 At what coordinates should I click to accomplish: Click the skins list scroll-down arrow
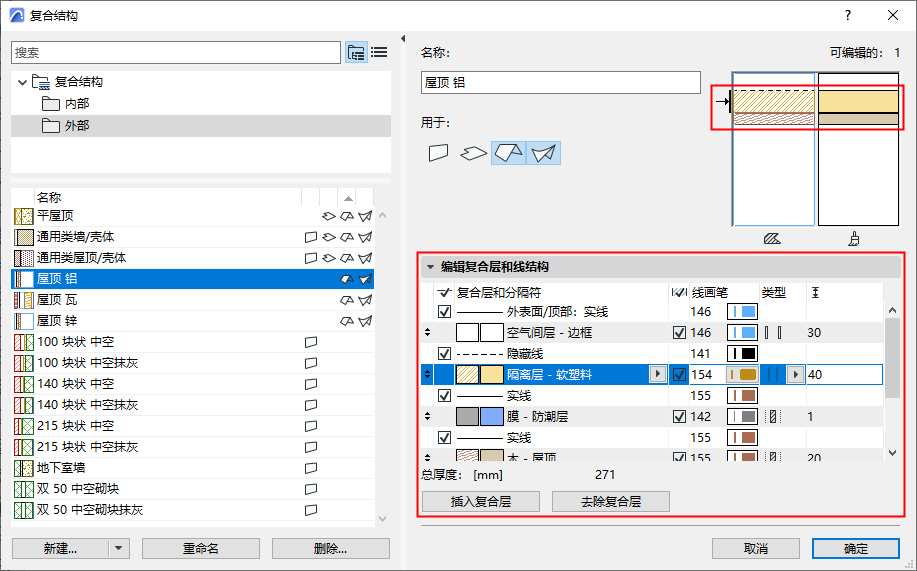pyautogui.click(x=892, y=452)
